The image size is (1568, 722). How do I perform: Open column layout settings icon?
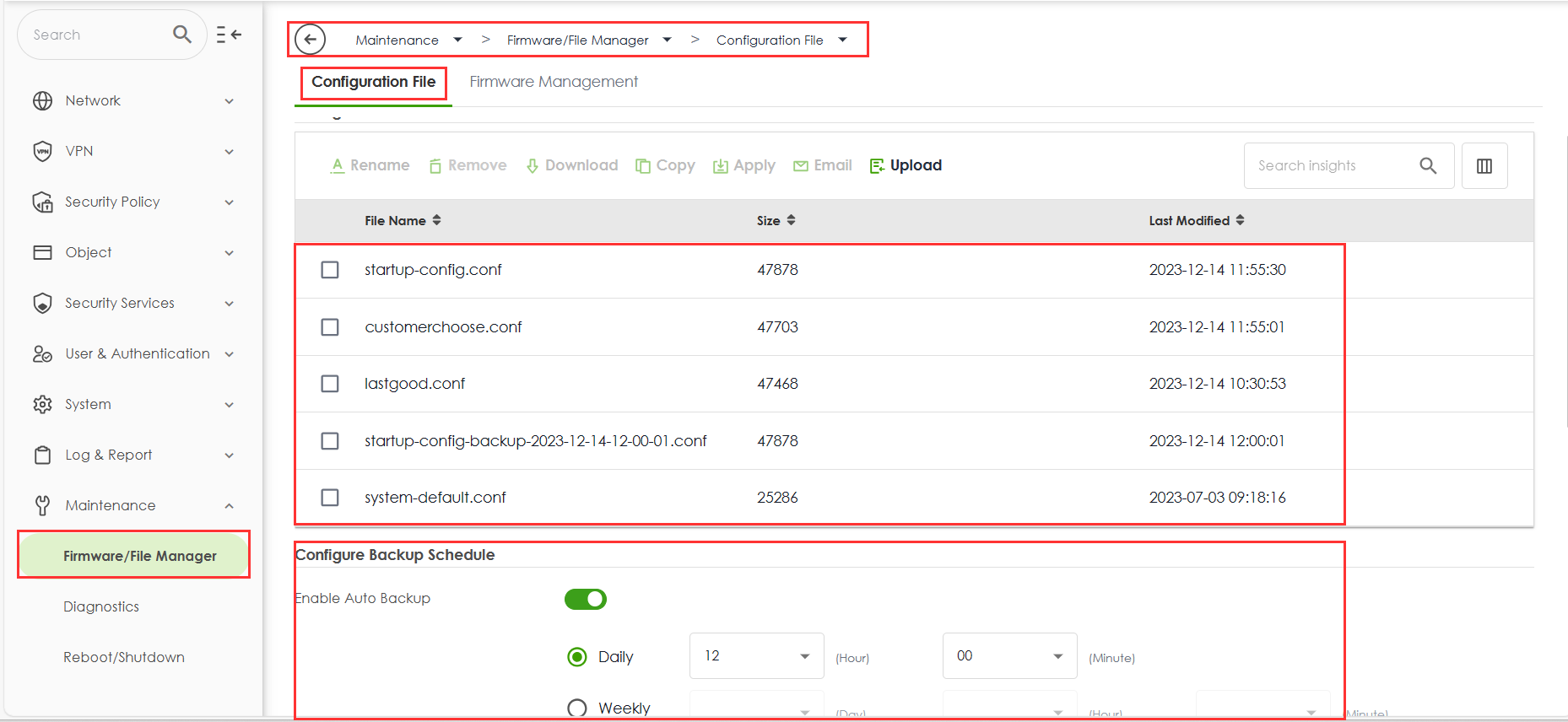1484,166
